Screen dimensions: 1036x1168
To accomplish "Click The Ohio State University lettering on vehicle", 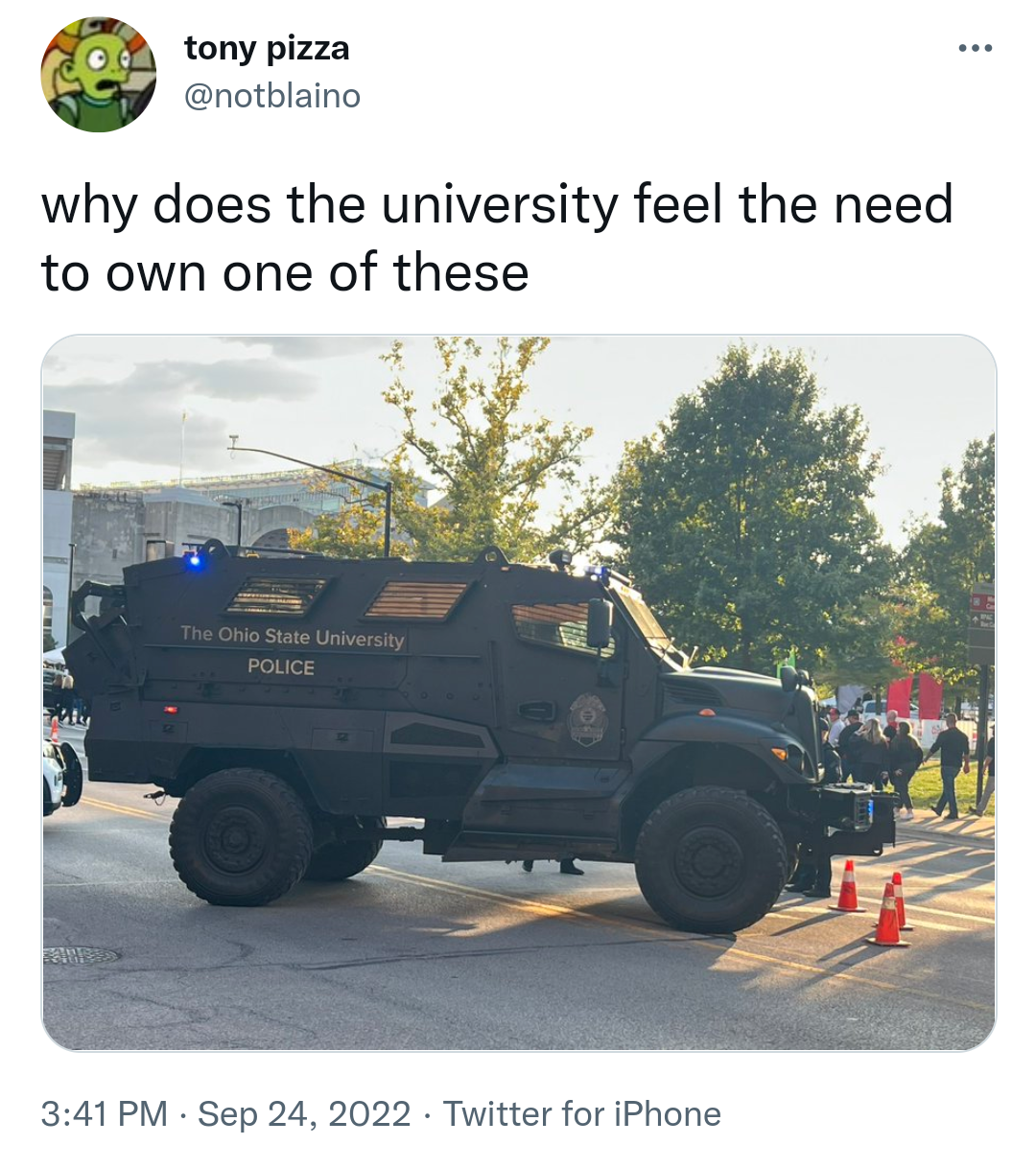I will 293,637.
